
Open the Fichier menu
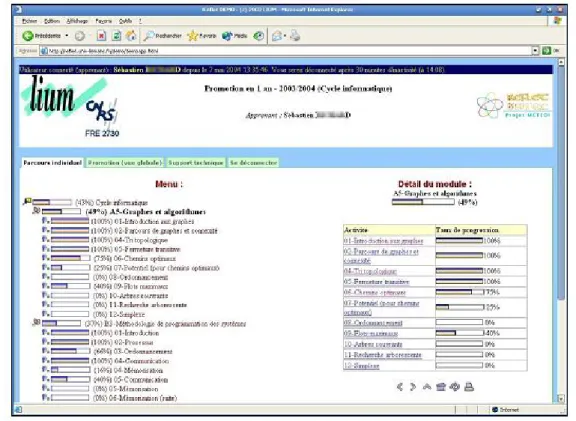click(x=29, y=21)
